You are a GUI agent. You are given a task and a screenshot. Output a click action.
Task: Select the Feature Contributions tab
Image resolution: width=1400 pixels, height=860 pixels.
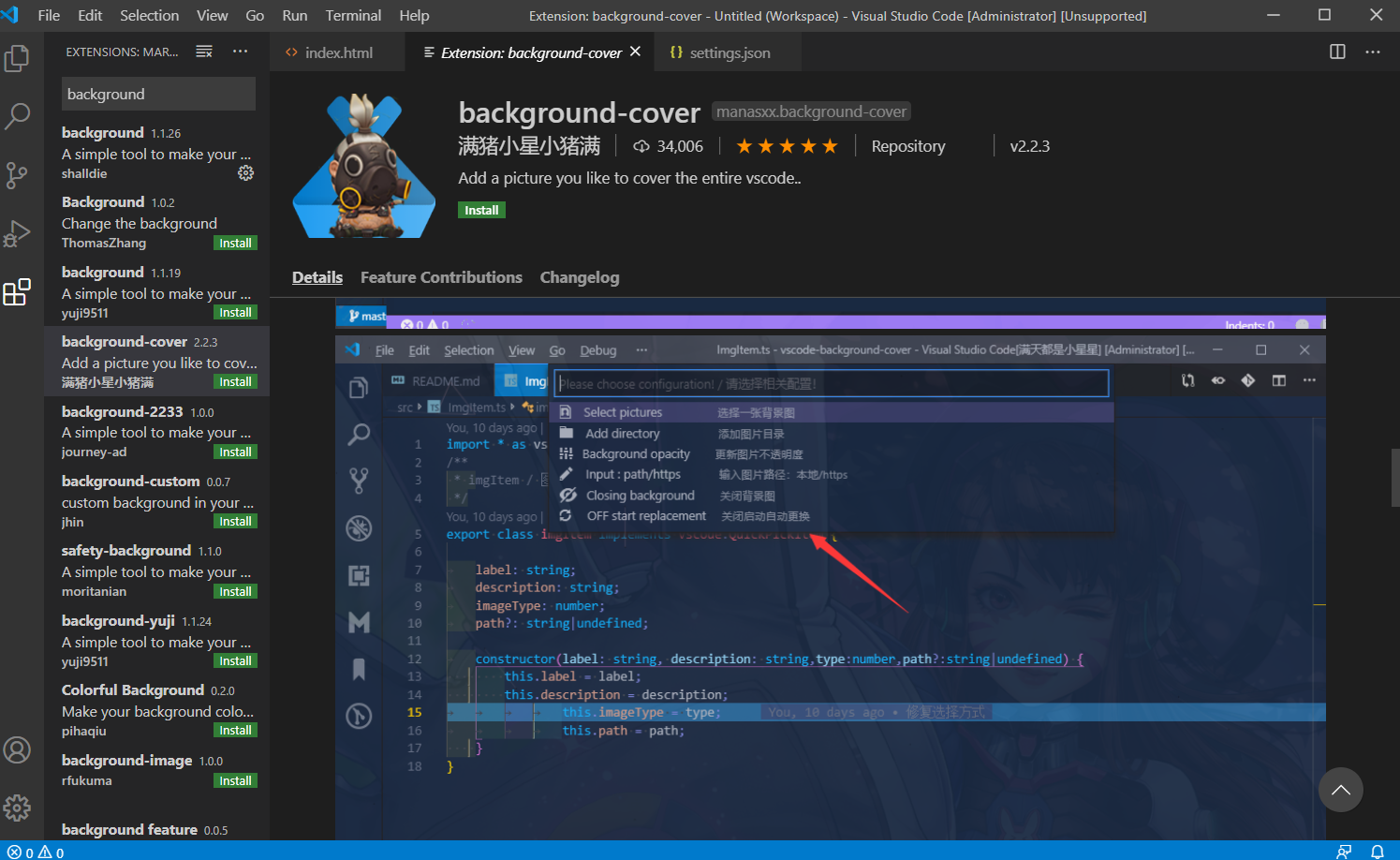[x=441, y=277]
